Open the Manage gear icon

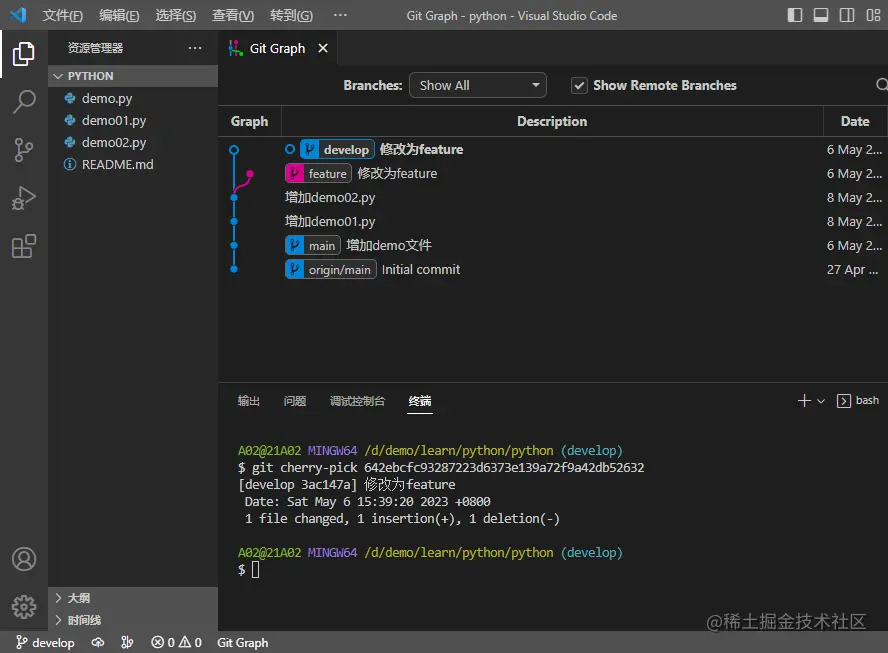[24, 606]
